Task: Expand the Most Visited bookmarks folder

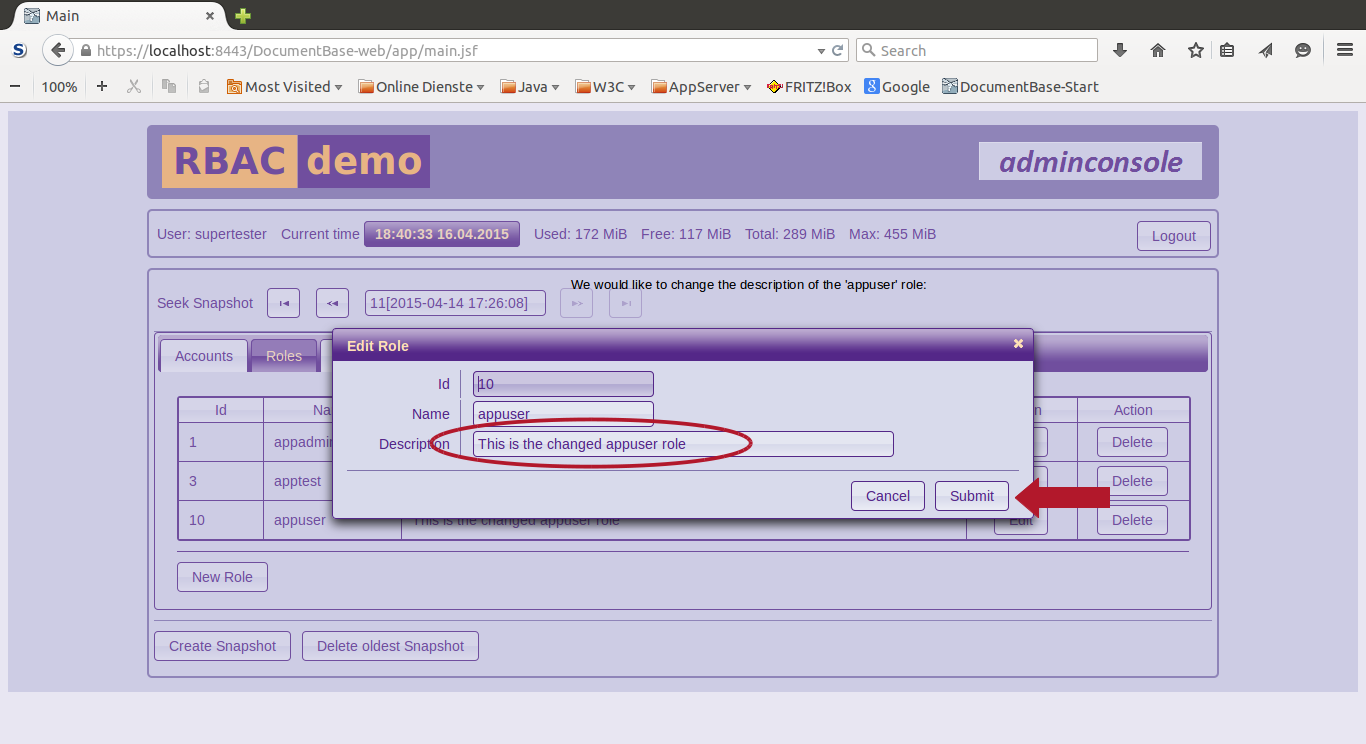Action: (285, 87)
